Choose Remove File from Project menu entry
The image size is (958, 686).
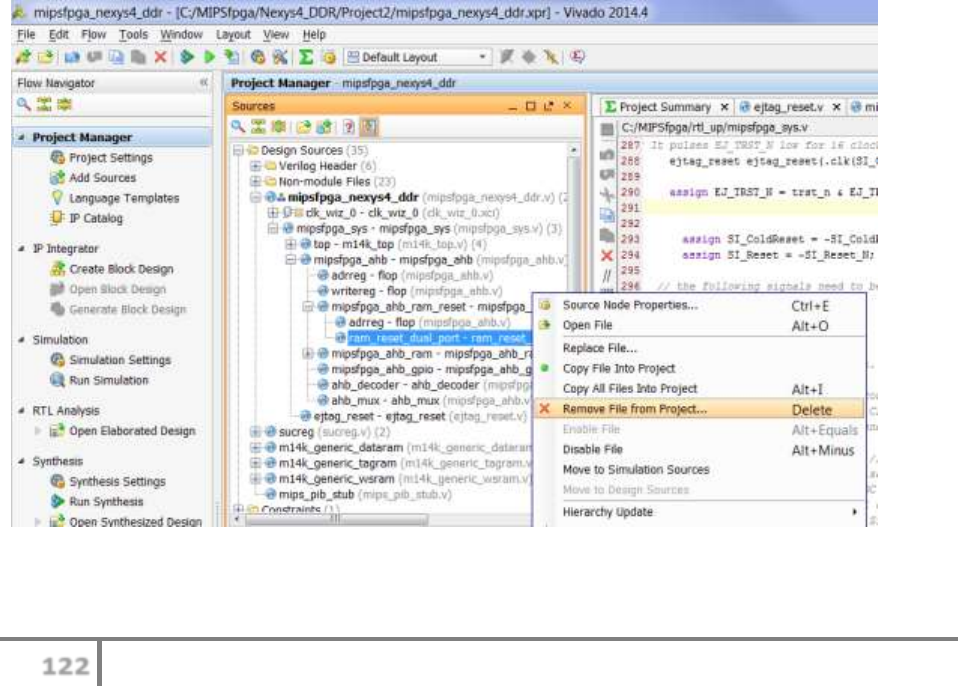[634, 409]
